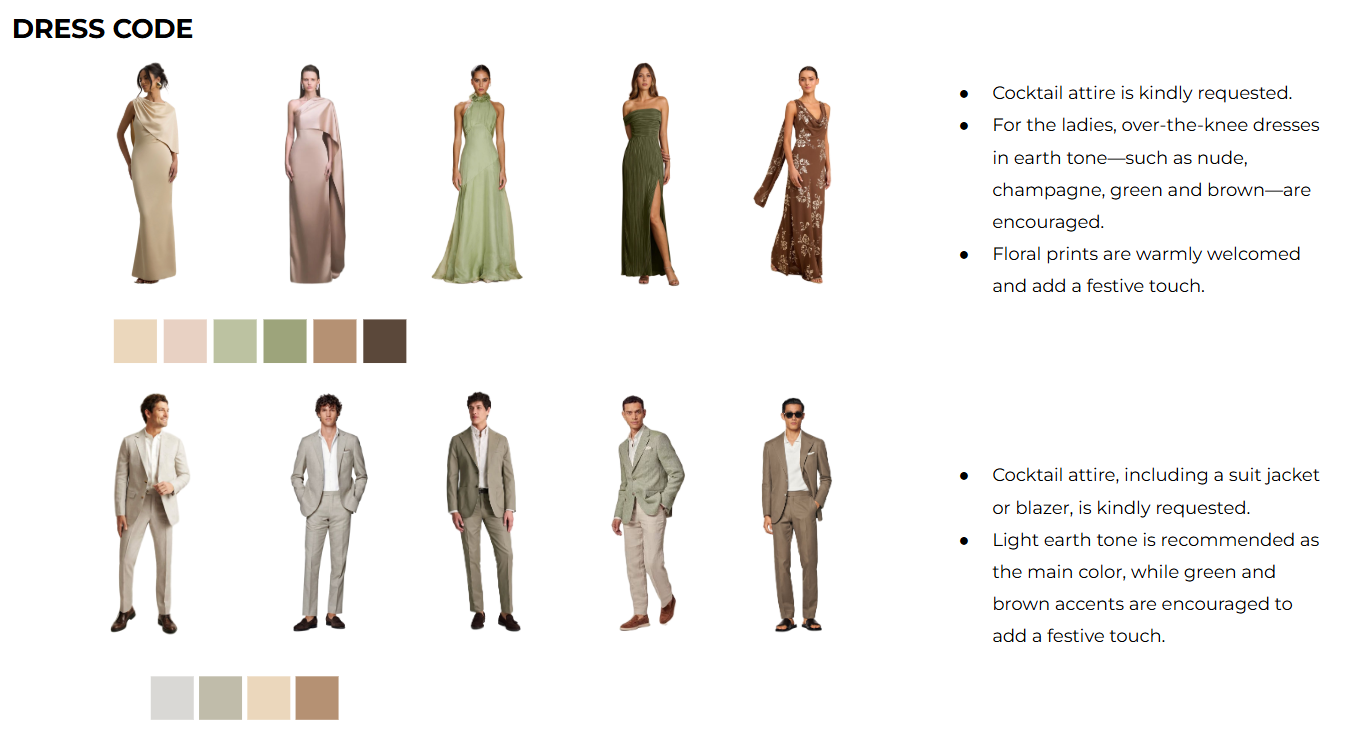The height and width of the screenshot is (744, 1363).
Task: Click "in earth tone—such as nude," line
Action: [x=1120, y=158]
